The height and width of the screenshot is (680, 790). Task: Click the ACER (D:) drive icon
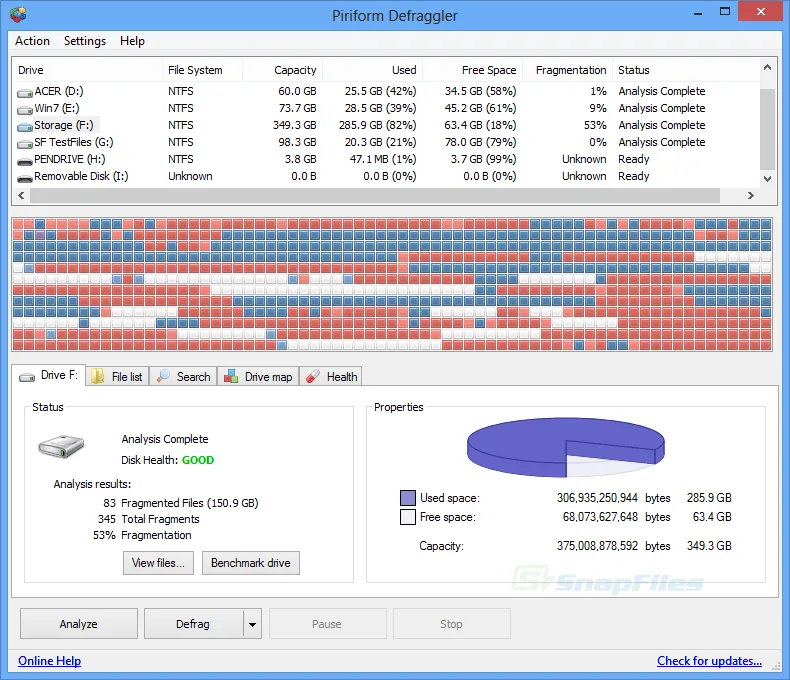[x=25, y=93]
